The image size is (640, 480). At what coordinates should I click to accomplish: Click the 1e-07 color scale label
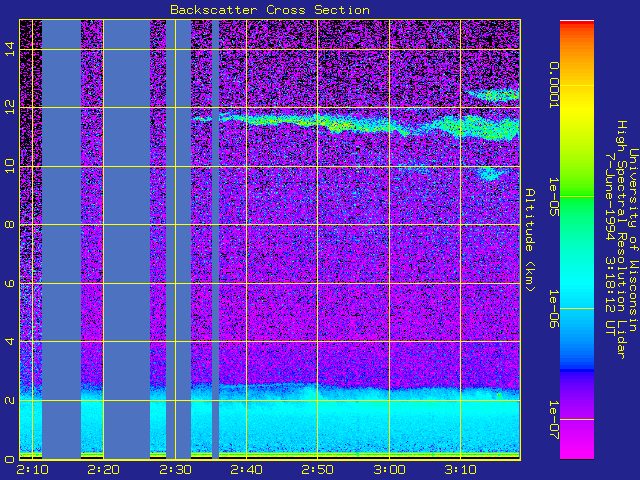[553, 420]
